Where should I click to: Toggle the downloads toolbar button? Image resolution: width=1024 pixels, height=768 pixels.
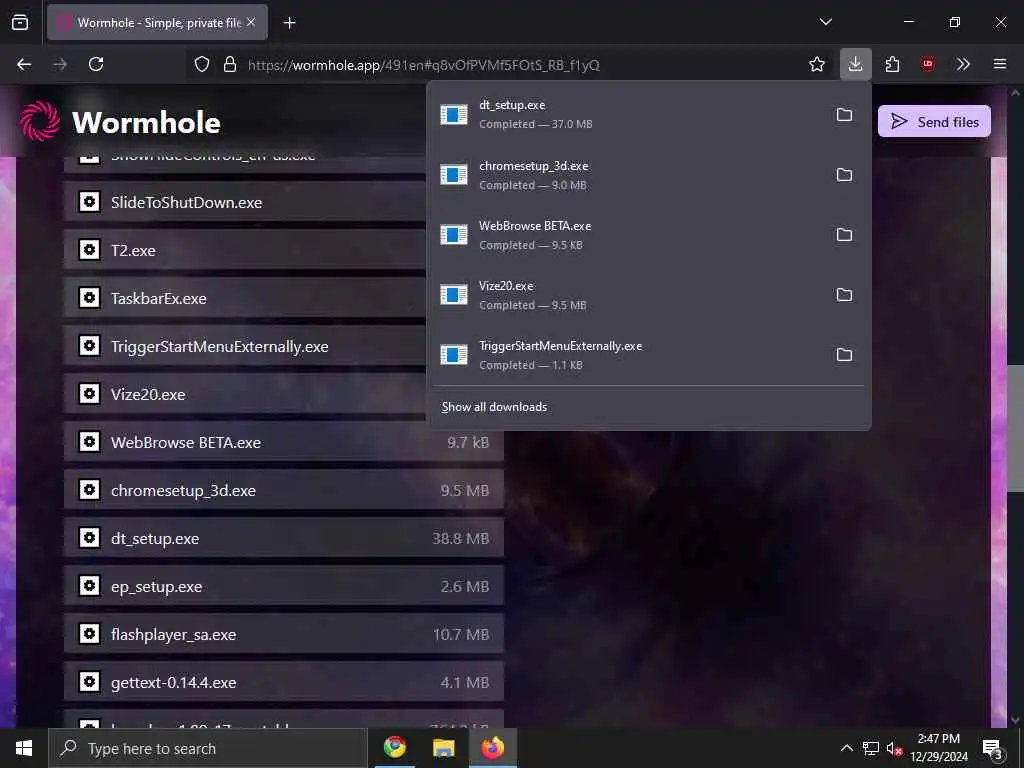click(x=856, y=64)
